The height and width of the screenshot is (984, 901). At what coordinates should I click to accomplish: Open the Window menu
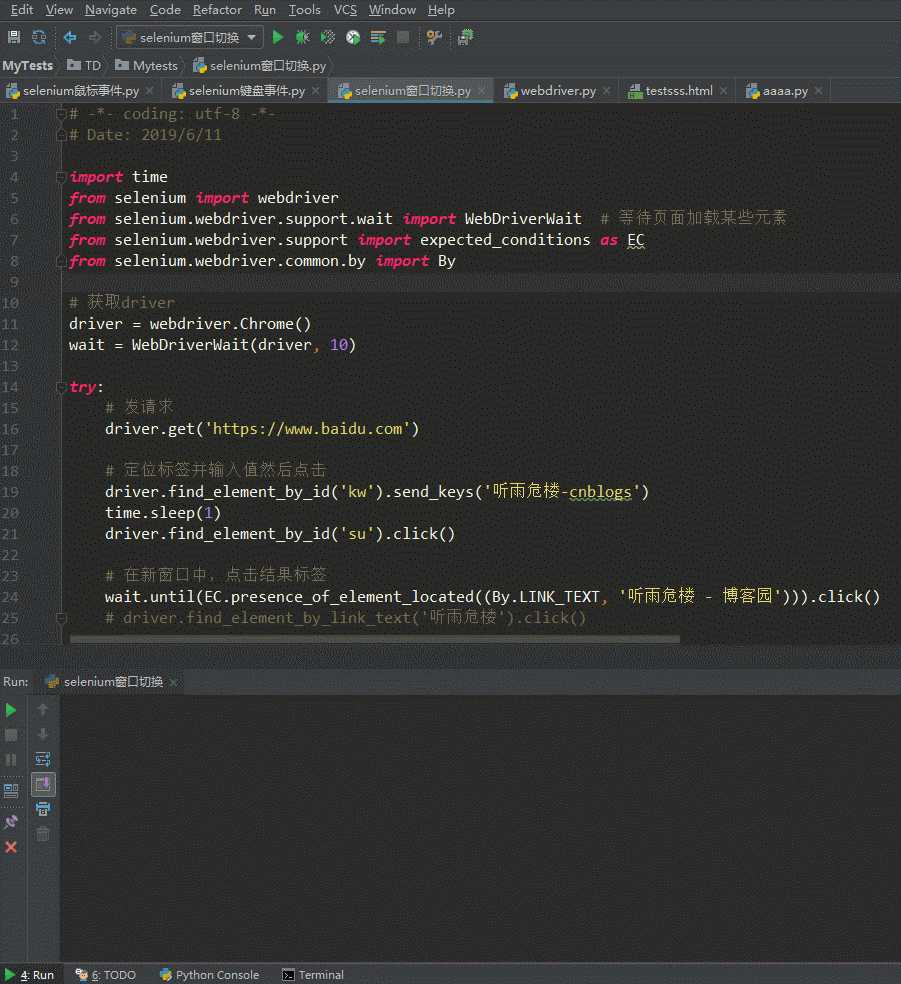tap(392, 10)
